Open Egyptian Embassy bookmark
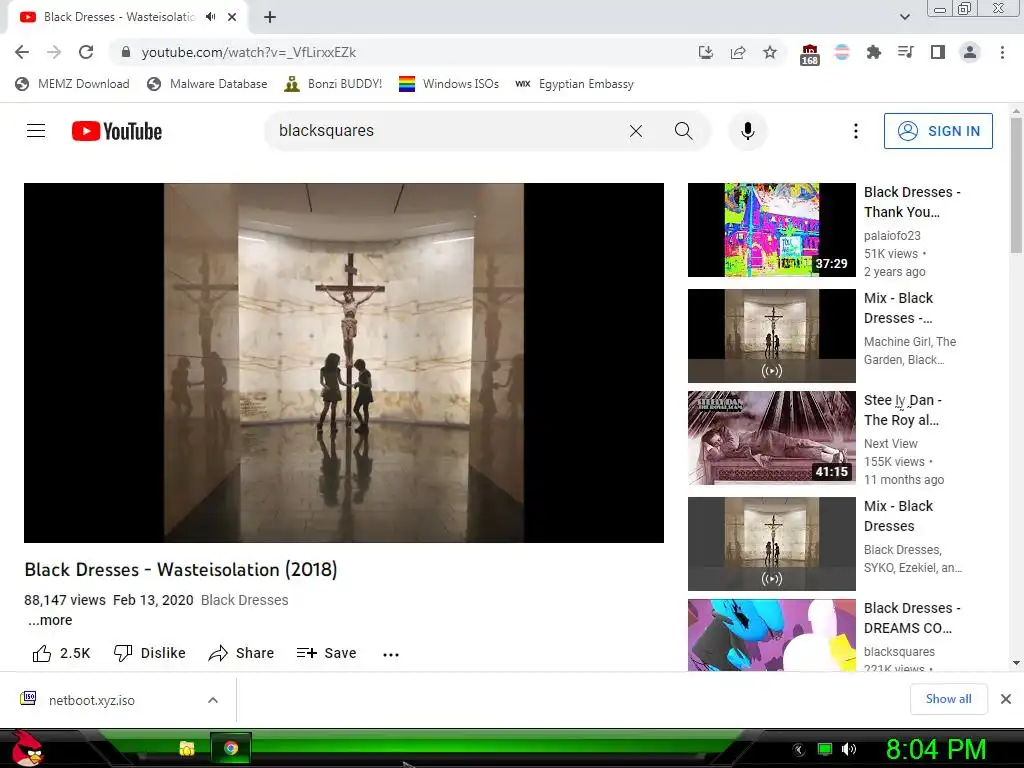 point(575,84)
